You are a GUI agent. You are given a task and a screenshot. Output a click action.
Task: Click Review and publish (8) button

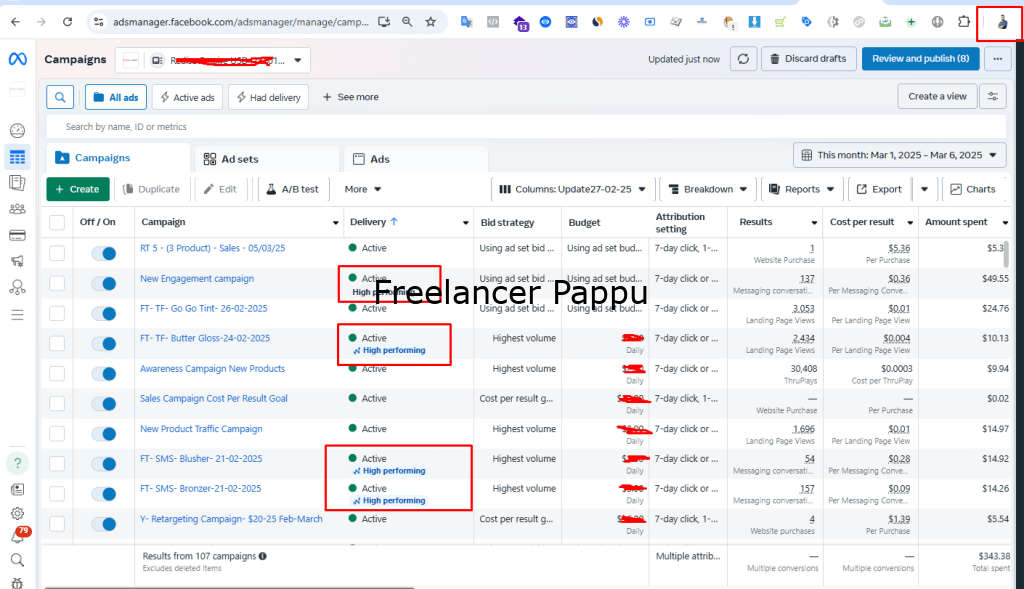pyautogui.click(x=920, y=59)
